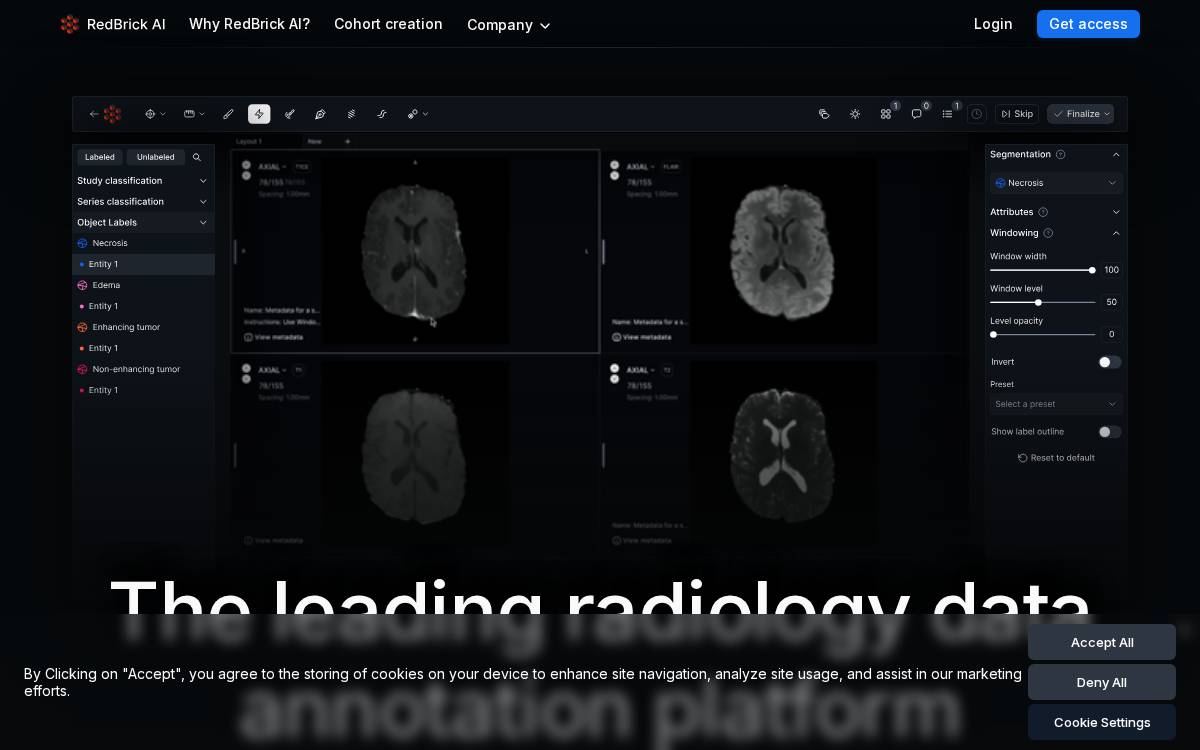
Task: Click the RedBrick AI logo icon
Action: [x=69, y=24]
